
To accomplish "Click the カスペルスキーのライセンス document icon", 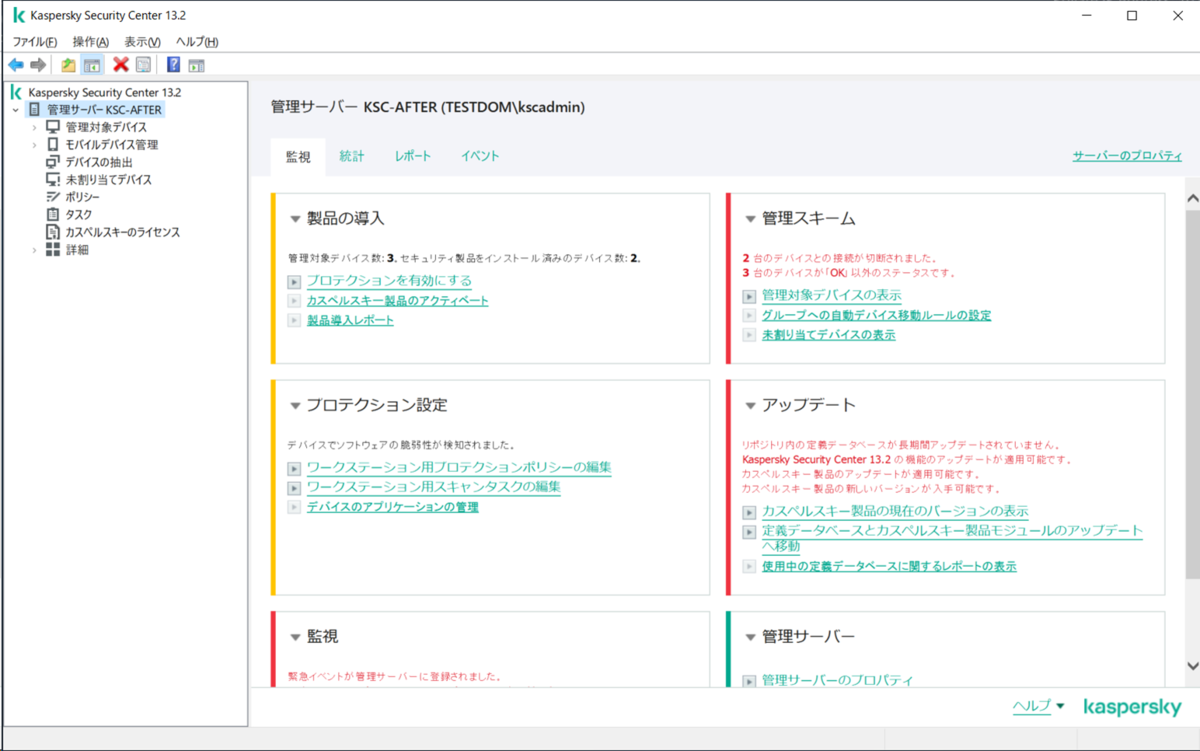I will (53, 232).
